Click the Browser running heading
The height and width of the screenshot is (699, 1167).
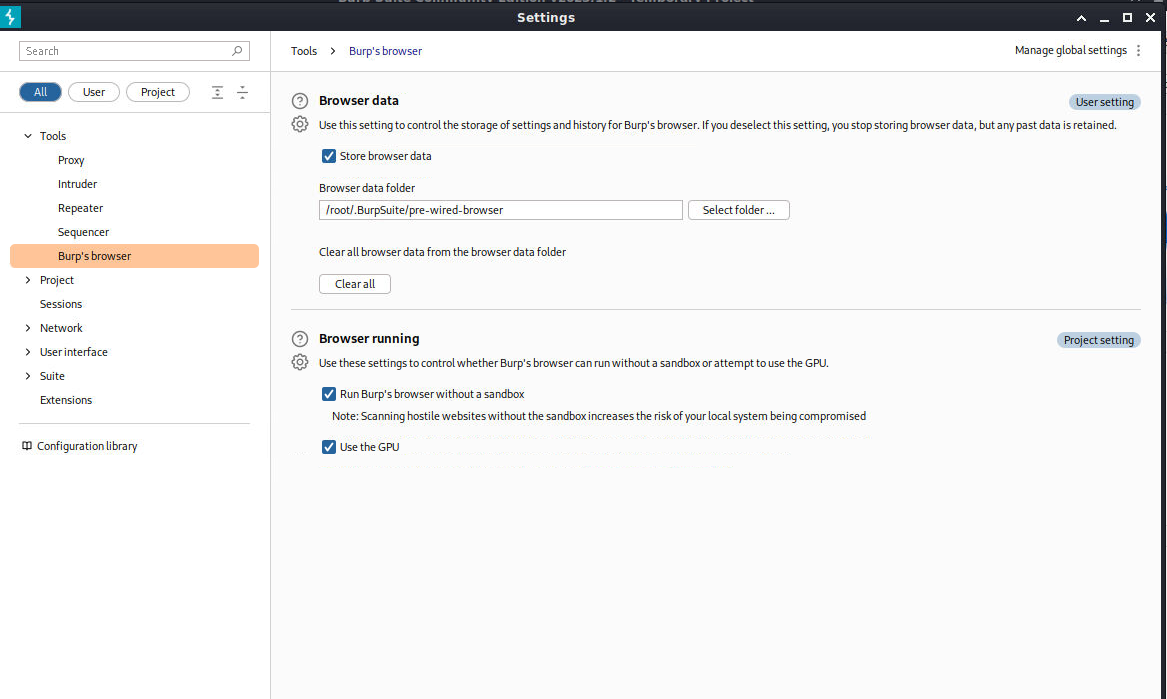click(369, 339)
